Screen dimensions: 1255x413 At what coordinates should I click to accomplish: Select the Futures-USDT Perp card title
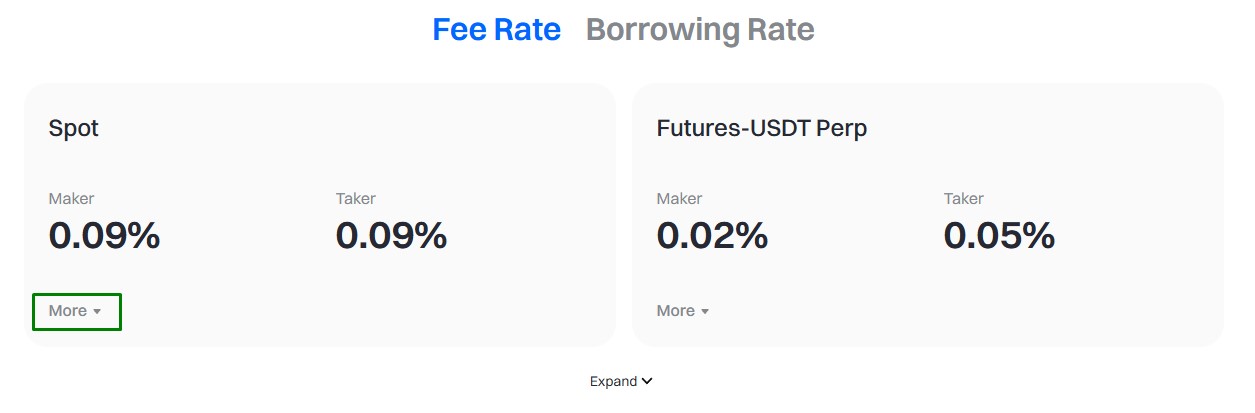[x=761, y=129]
